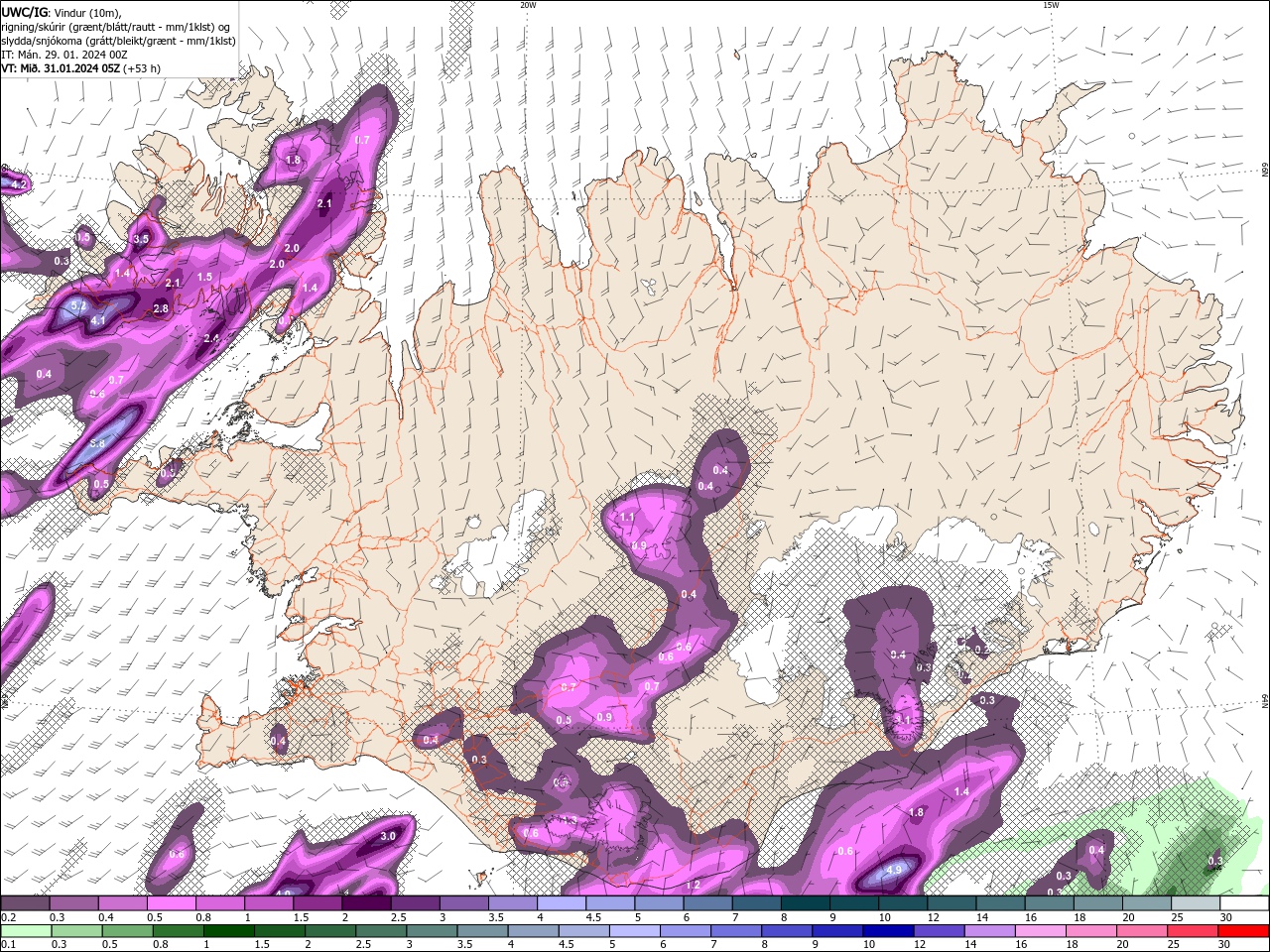Click the '4.1' precipitation value on the map

[x=98, y=321]
